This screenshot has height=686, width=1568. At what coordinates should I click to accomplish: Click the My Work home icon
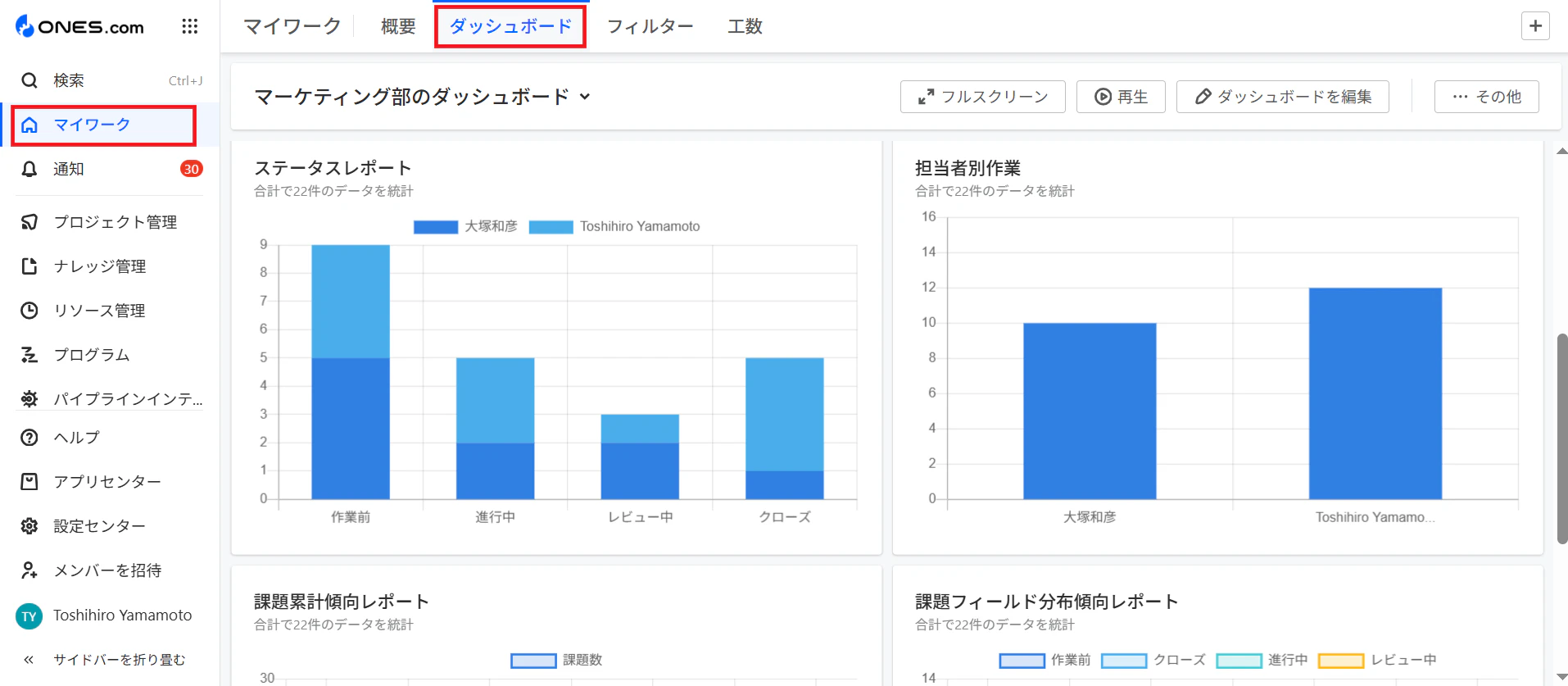(x=29, y=125)
